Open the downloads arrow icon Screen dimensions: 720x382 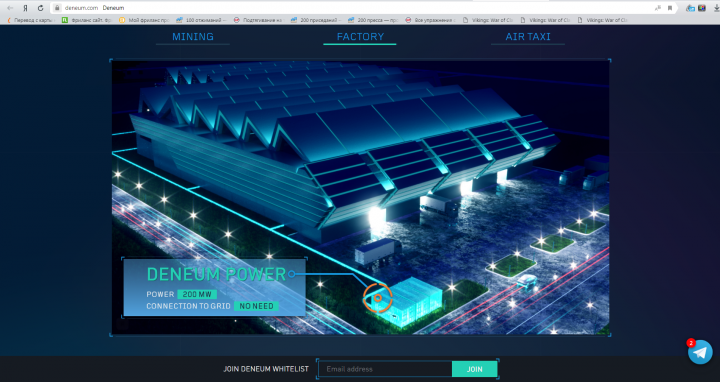point(716,8)
